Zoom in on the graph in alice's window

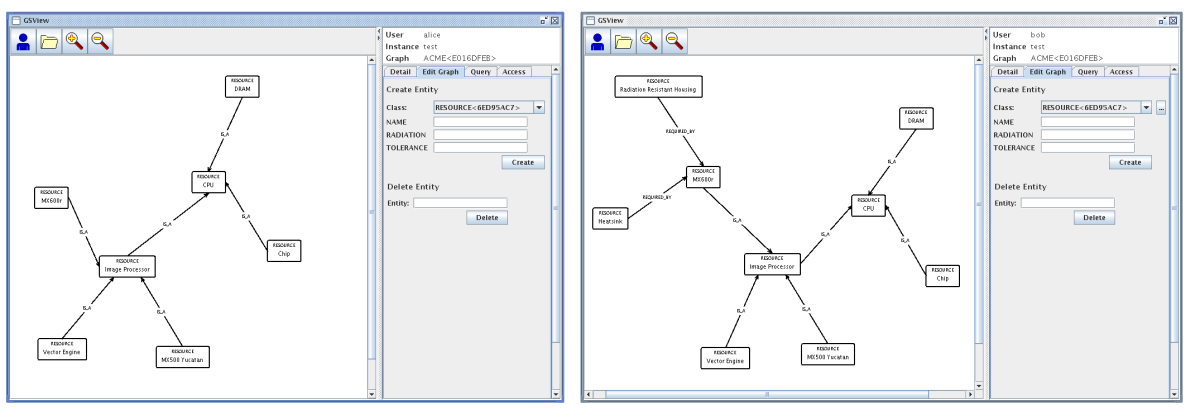point(74,41)
